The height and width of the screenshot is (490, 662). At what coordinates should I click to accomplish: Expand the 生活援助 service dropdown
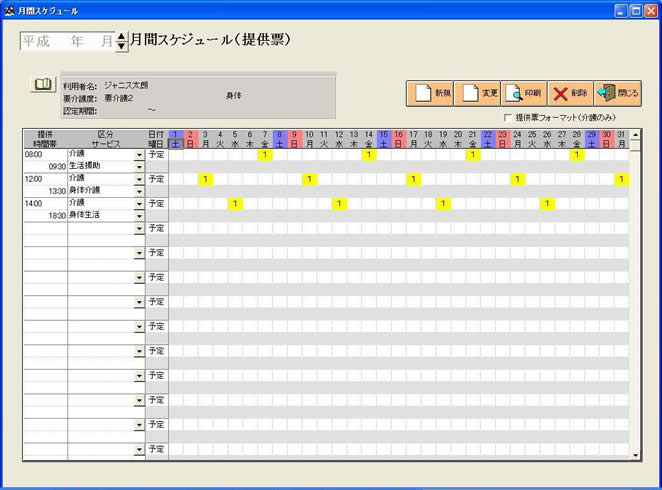139,166
